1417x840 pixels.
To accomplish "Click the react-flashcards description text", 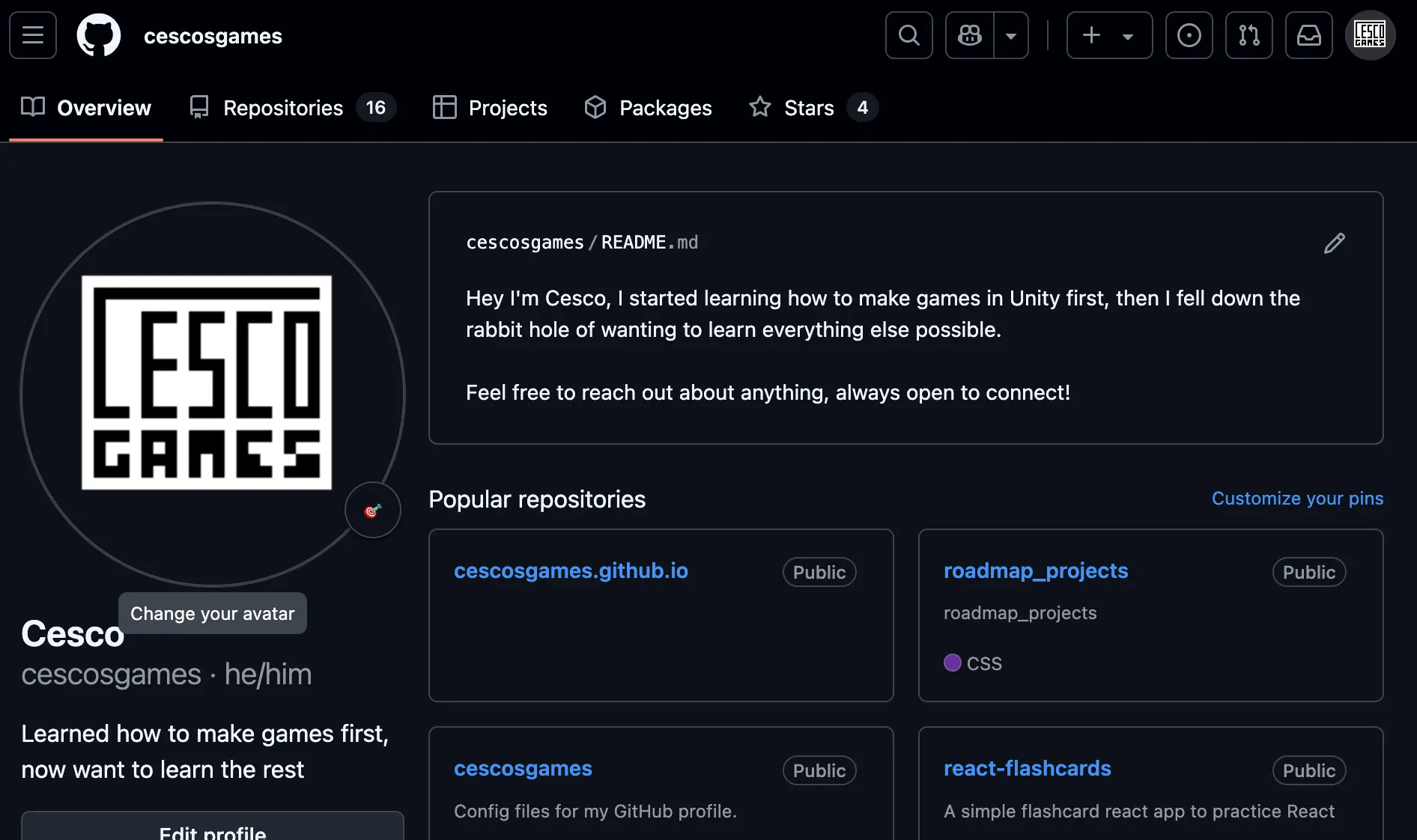I will point(1139,812).
